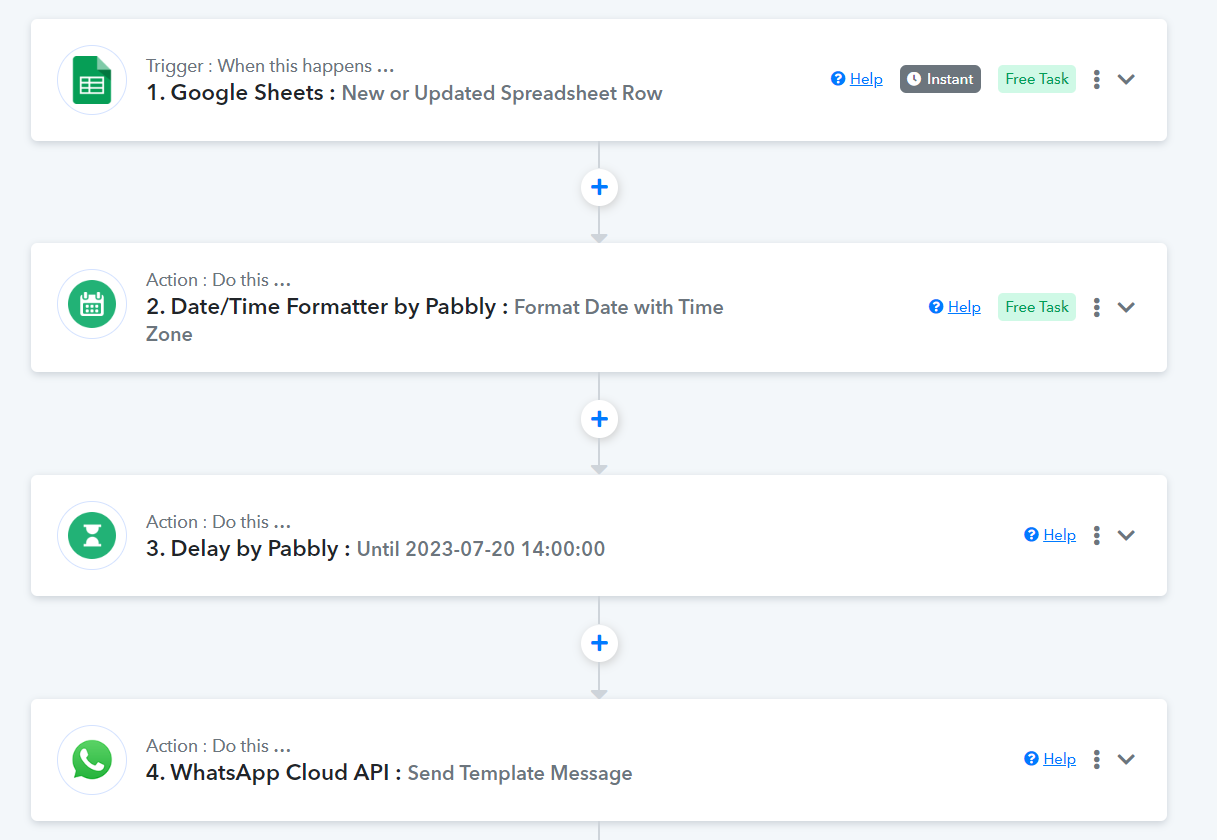The width and height of the screenshot is (1217, 840).
Task: Click 'Send Template Message' text
Action: pyautogui.click(x=520, y=773)
